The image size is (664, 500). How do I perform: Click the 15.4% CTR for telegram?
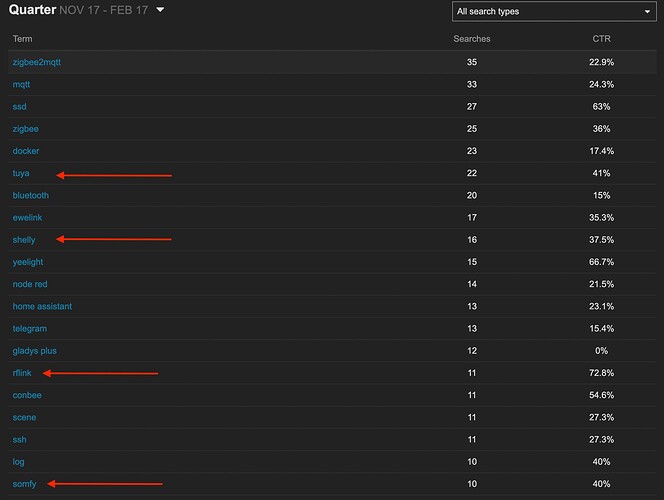(601, 329)
